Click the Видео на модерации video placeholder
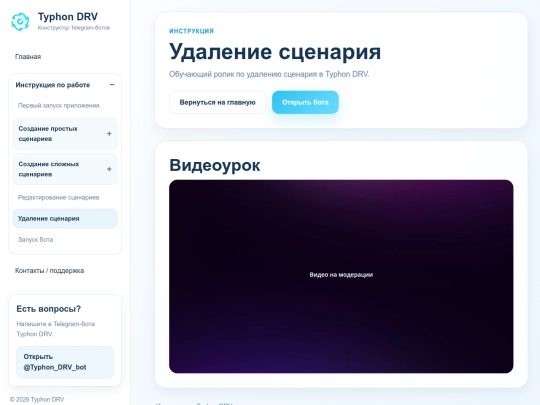 coord(341,276)
